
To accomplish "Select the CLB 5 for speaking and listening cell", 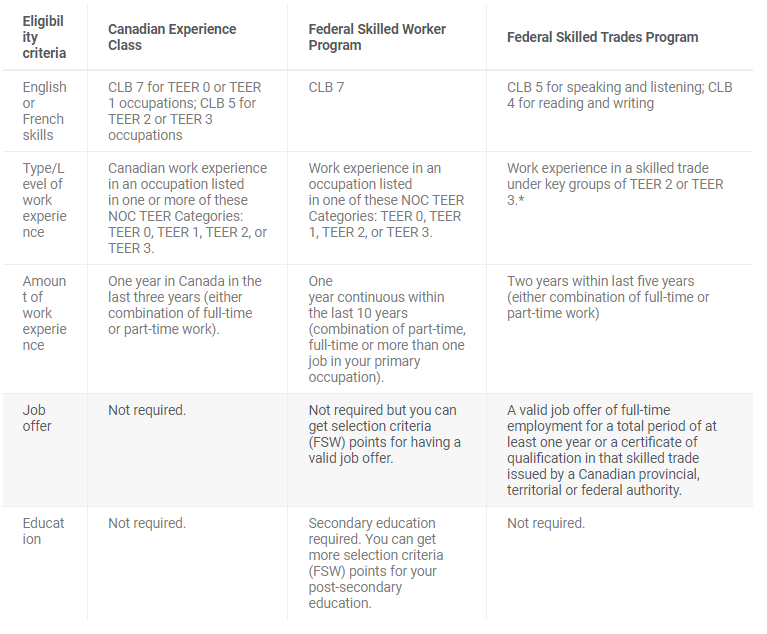I will 619,95.
